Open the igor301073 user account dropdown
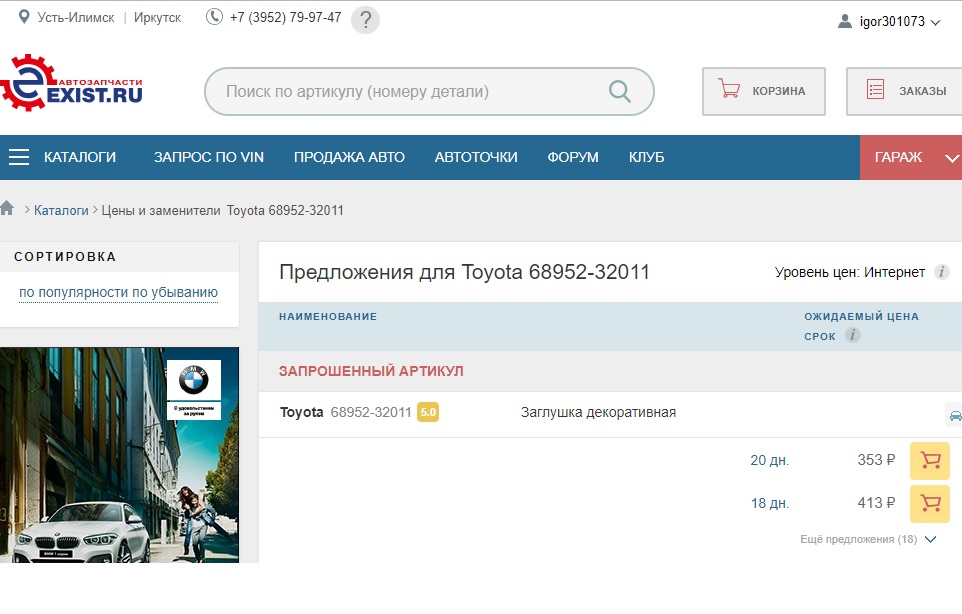The image size is (962, 614). pos(890,21)
